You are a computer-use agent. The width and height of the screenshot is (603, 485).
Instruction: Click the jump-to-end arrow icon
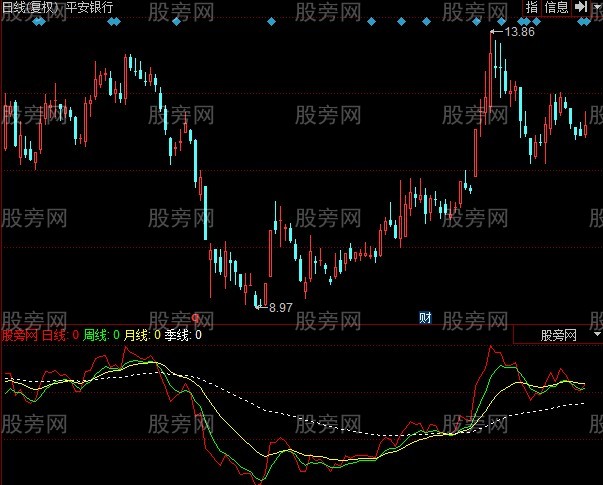coord(580,7)
